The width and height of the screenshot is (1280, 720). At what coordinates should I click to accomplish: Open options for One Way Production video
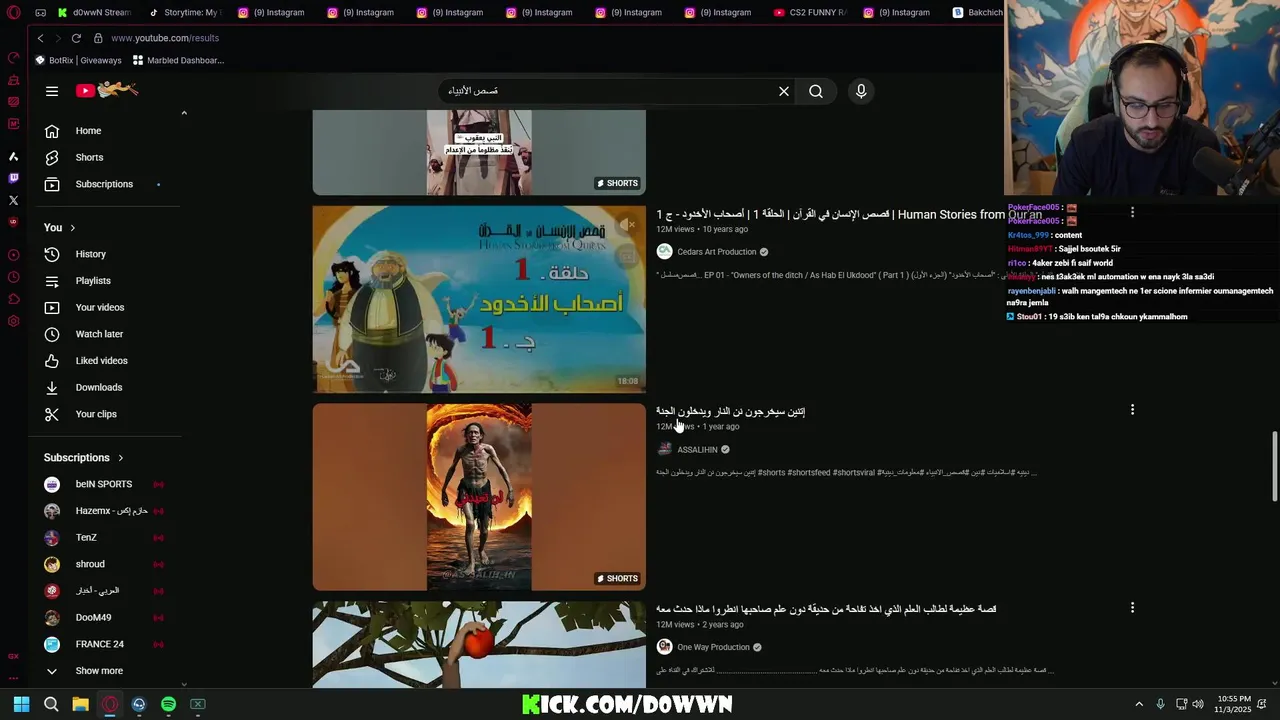pyautogui.click(x=1132, y=608)
